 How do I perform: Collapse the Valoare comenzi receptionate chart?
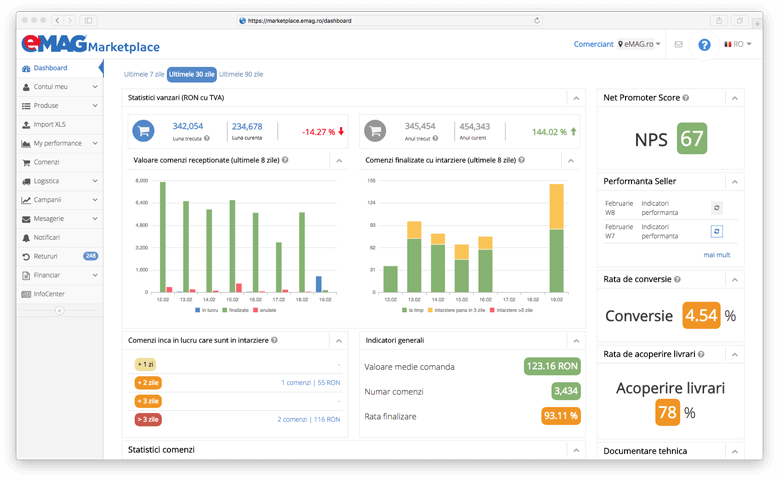coord(339,161)
